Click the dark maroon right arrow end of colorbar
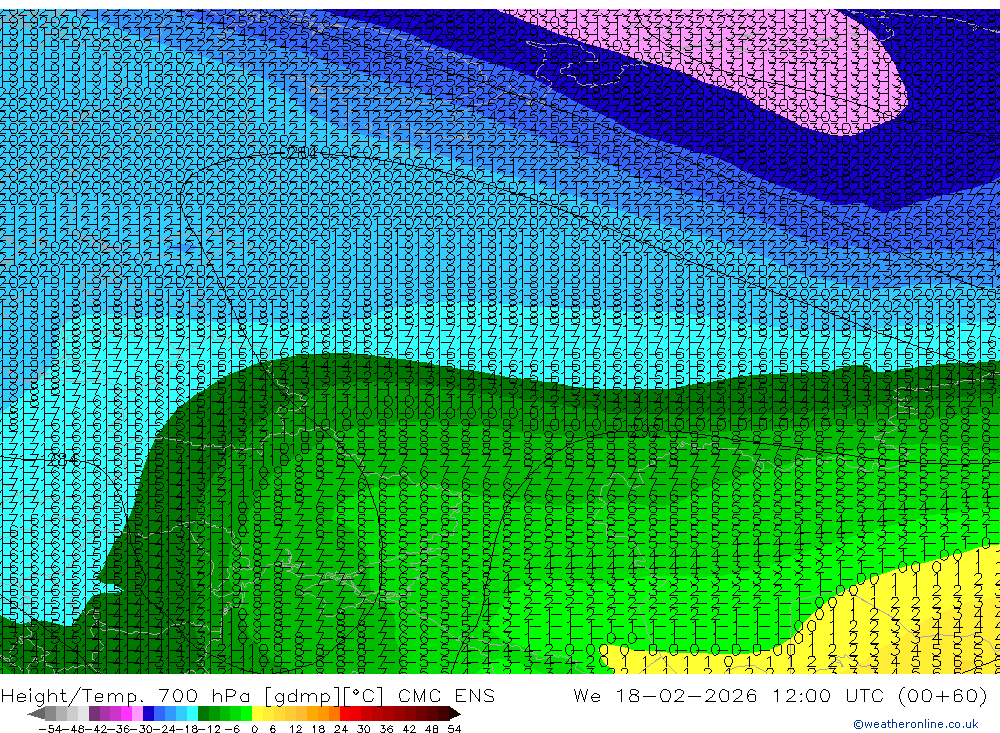This screenshot has width=1000, height=733. [454, 714]
